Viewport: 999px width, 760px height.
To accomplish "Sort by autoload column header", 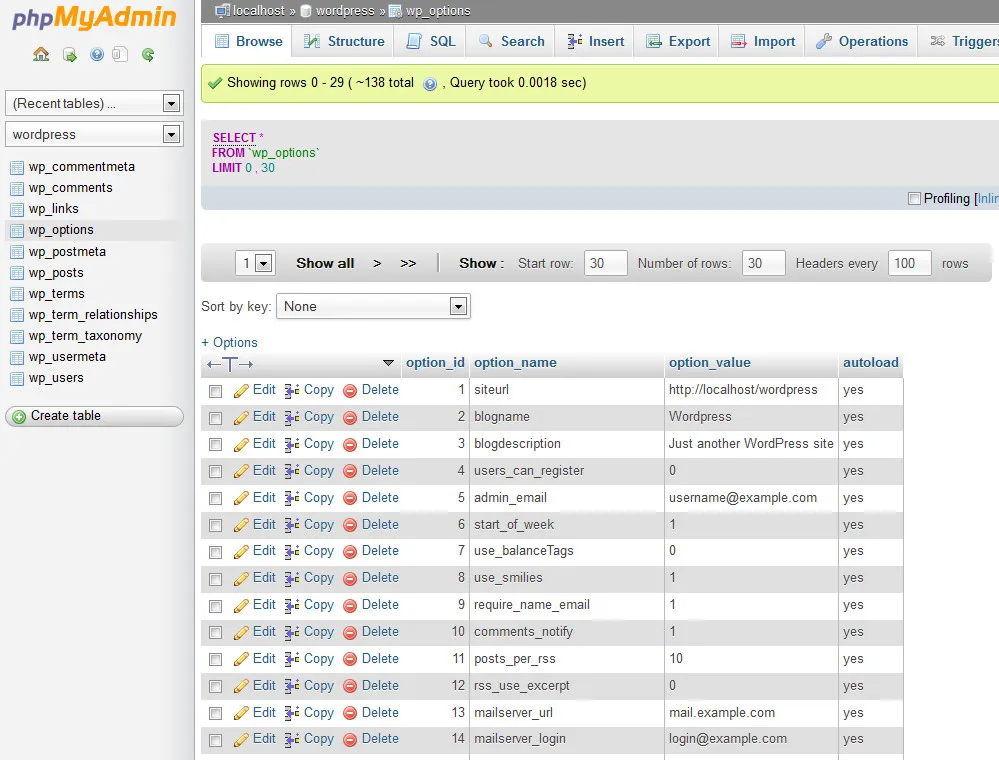I will click(871, 362).
